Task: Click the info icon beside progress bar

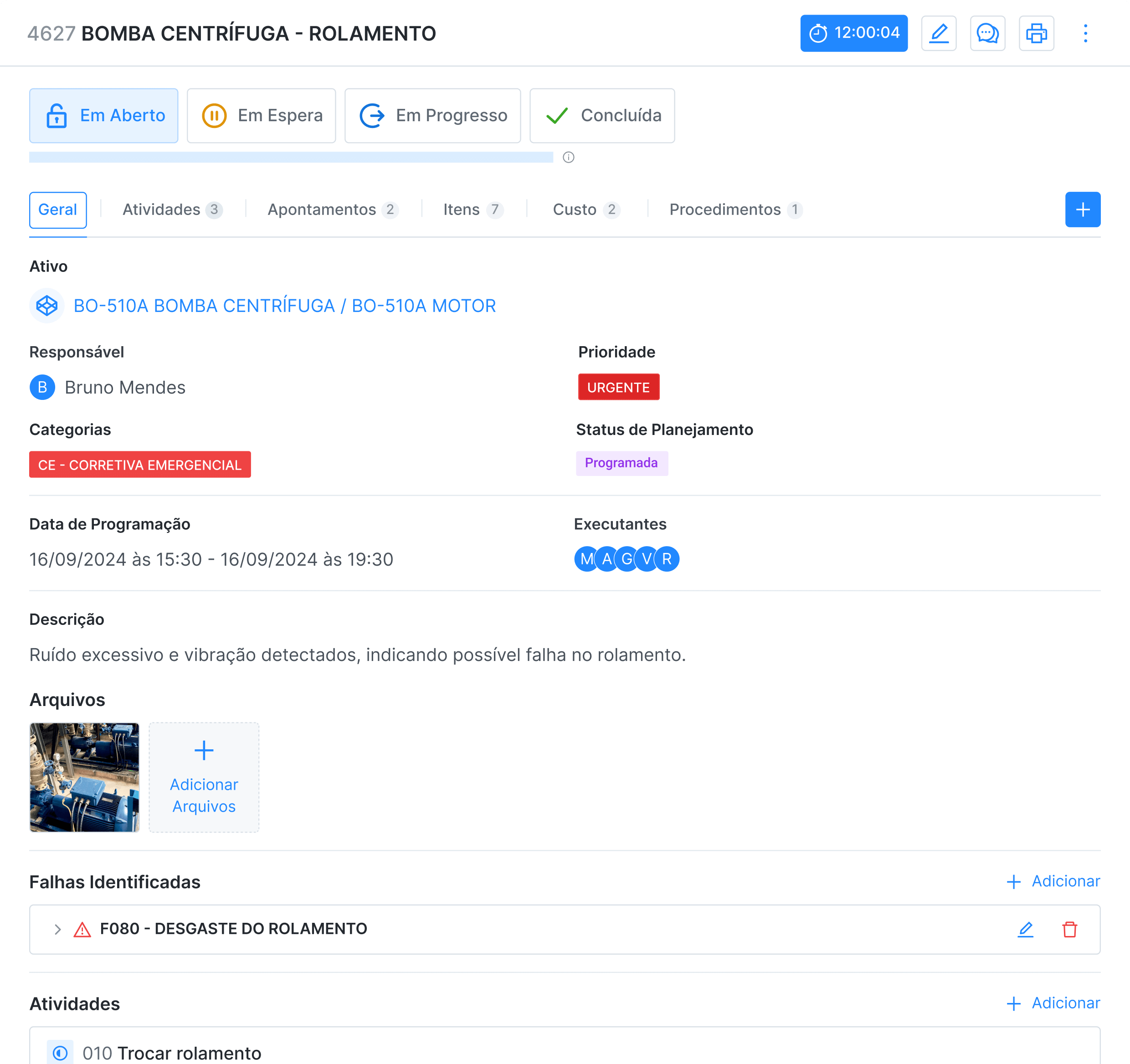Action: pyautogui.click(x=568, y=157)
